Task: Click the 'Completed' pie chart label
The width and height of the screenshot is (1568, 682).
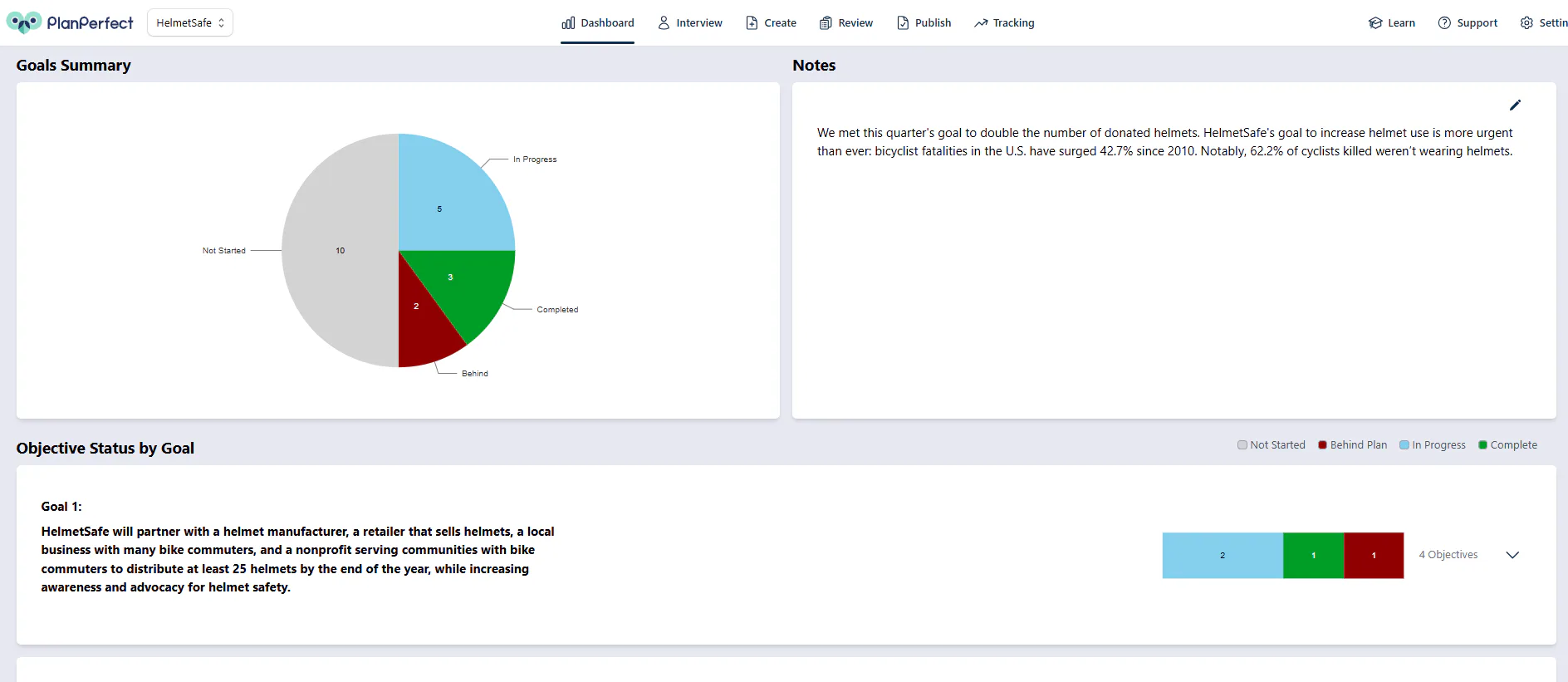Action: click(557, 310)
